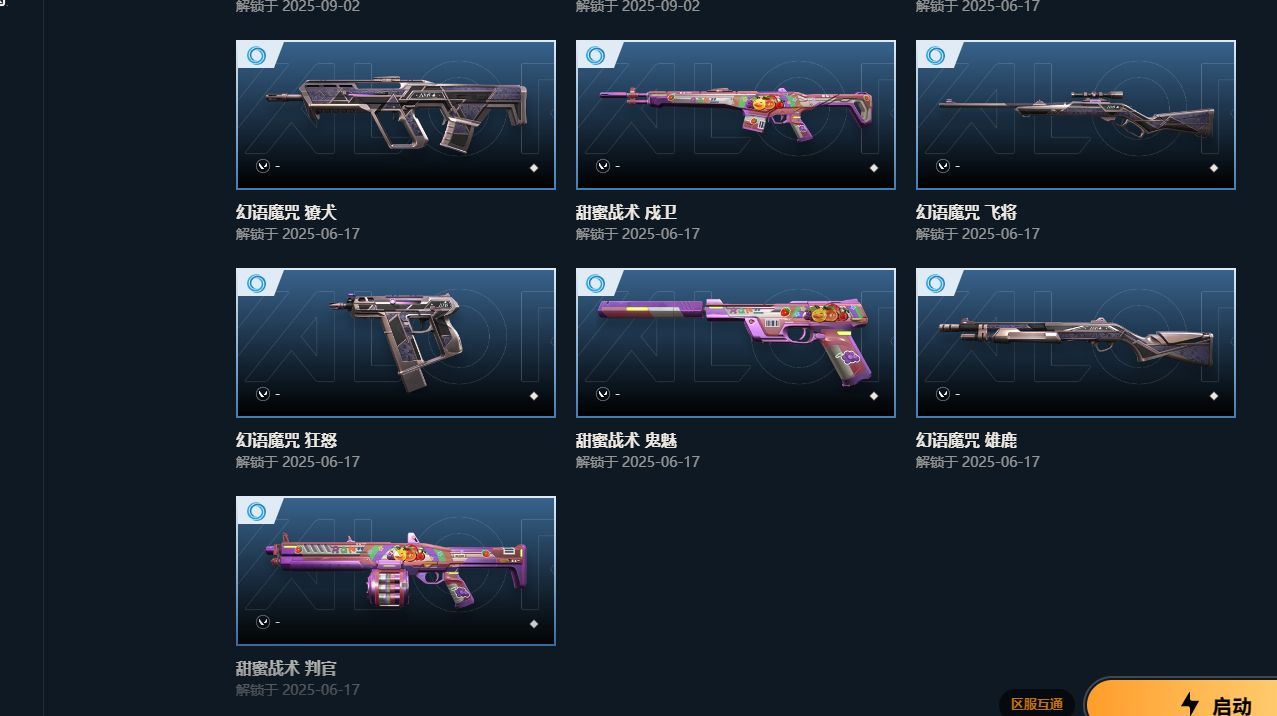This screenshot has width=1277, height=716.
Task: Select the 甜蜜战术 判官 shotgun skin thumbnail
Action: (396, 571)
